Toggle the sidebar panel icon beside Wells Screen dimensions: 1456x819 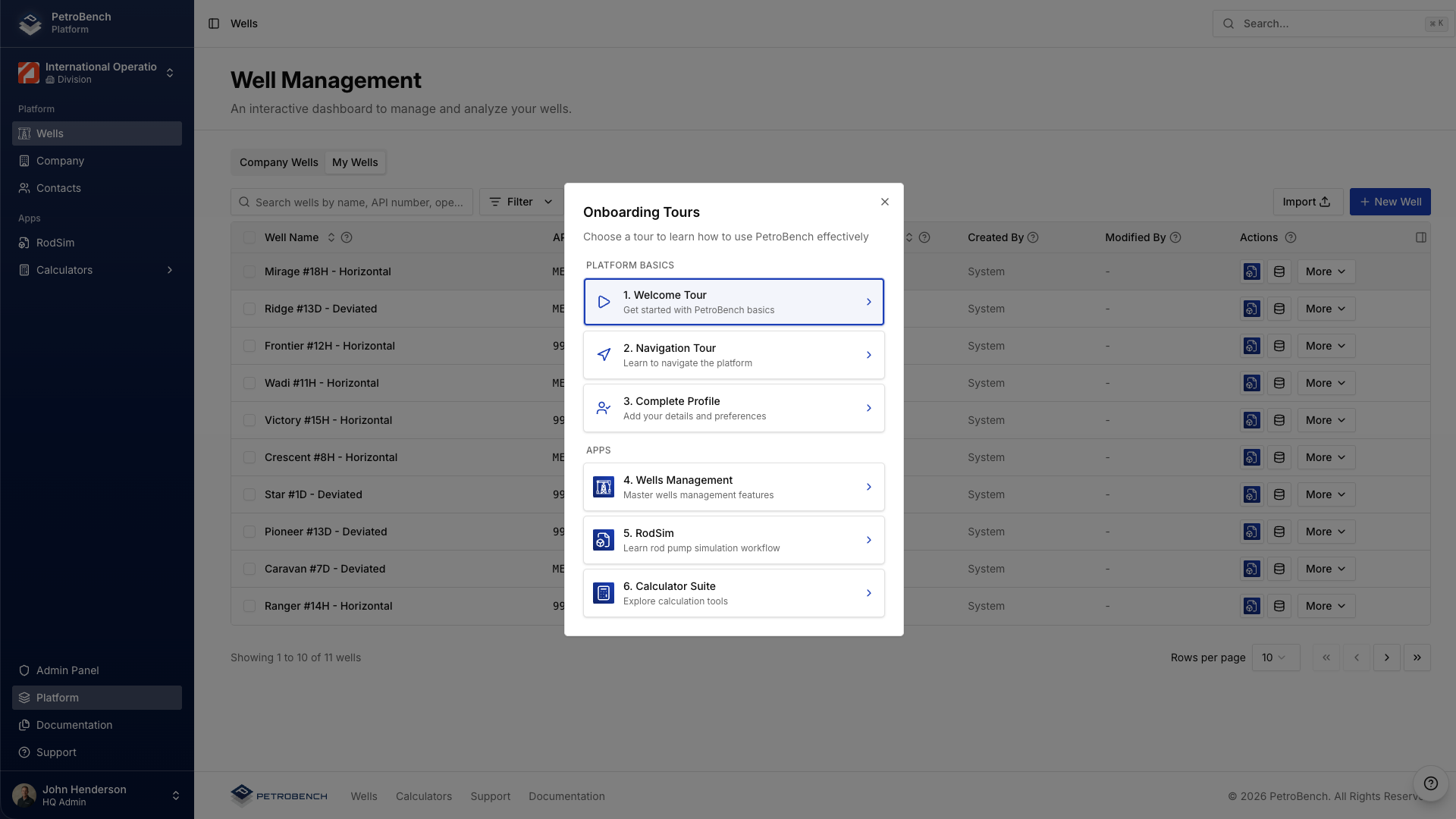click(214, 24)
